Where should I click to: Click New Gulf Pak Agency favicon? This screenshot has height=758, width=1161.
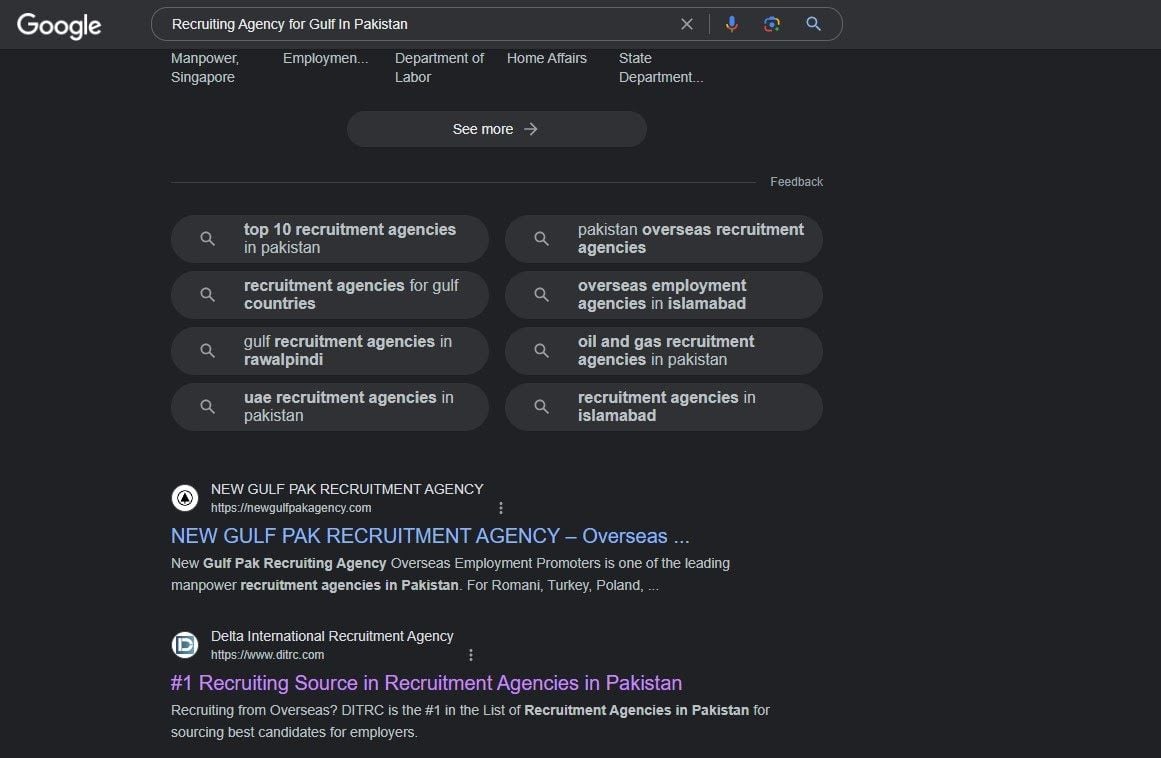click(185, 498)
